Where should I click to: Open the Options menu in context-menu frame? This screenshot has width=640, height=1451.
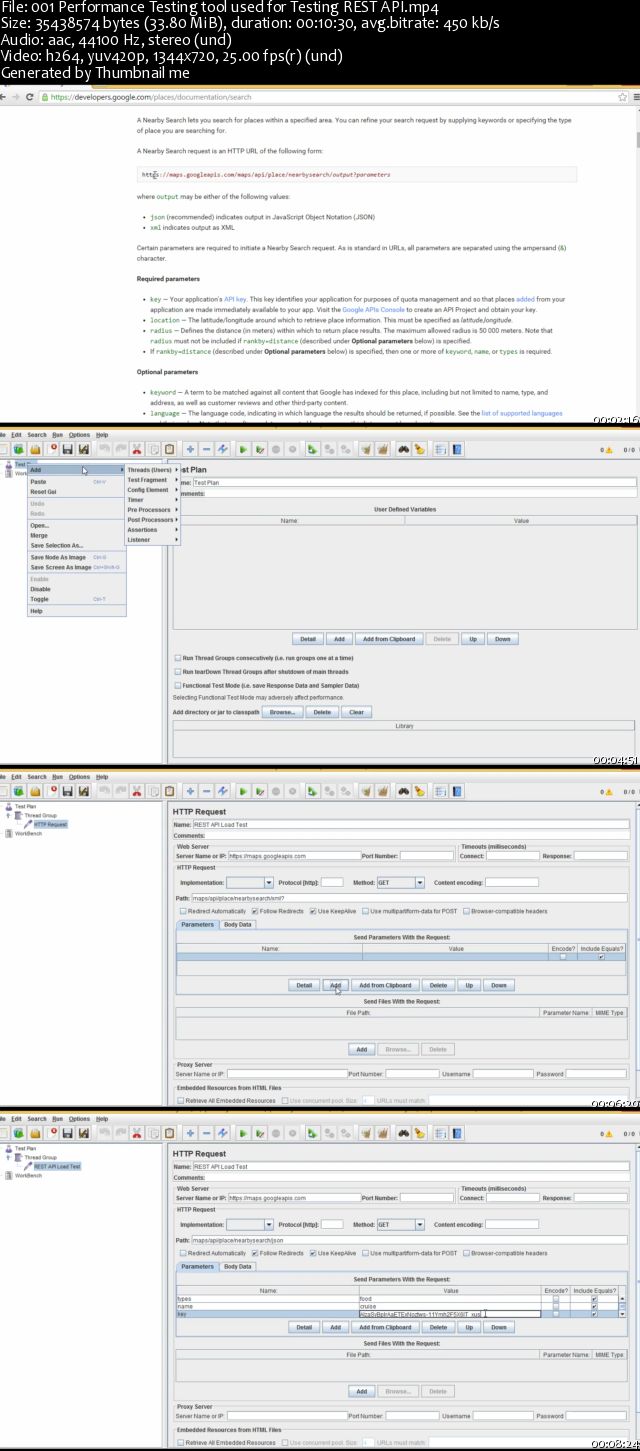click(79, 435)
